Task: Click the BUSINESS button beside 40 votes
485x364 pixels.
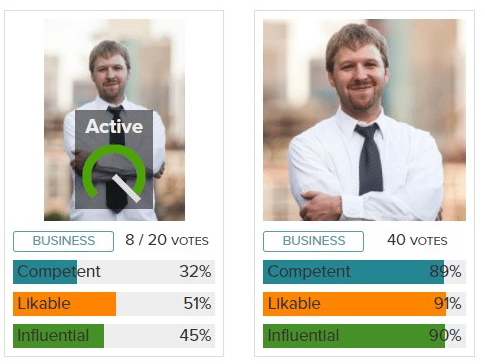Action: [x=313, y=241]
